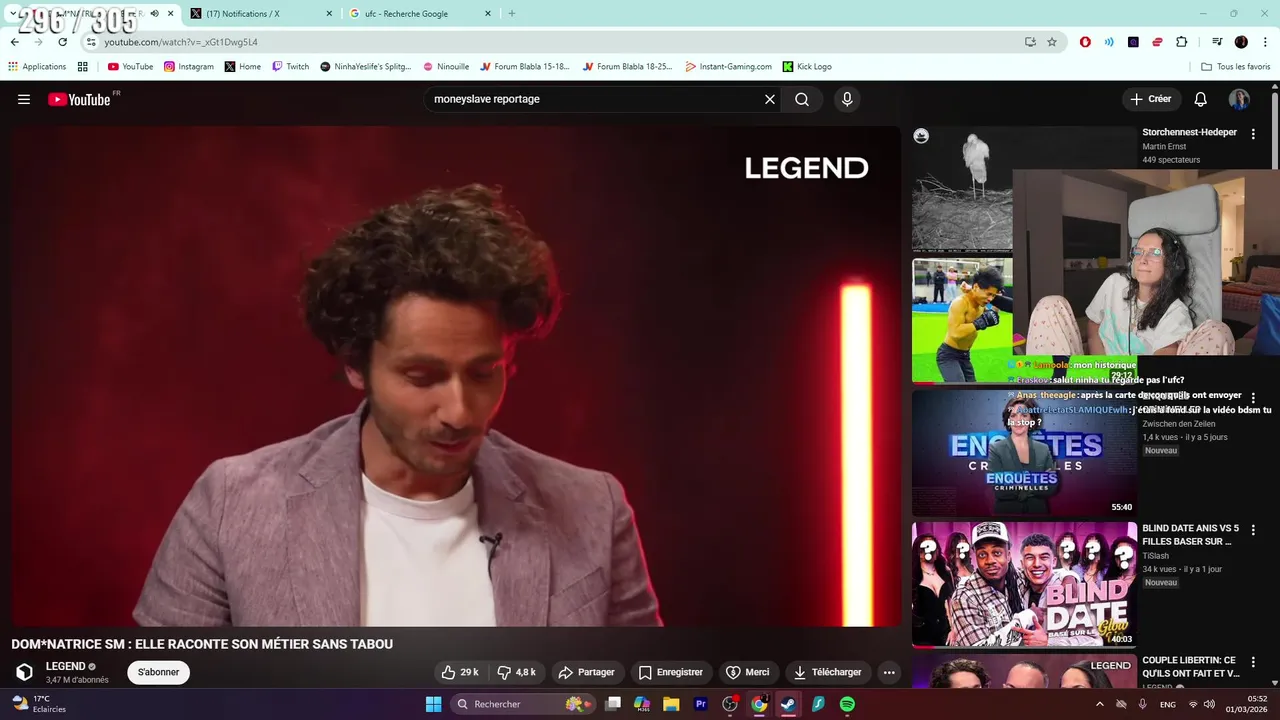Open Spotify from the taskbar
Viewport: 1280px width, 720px height.
coord(847,704)
